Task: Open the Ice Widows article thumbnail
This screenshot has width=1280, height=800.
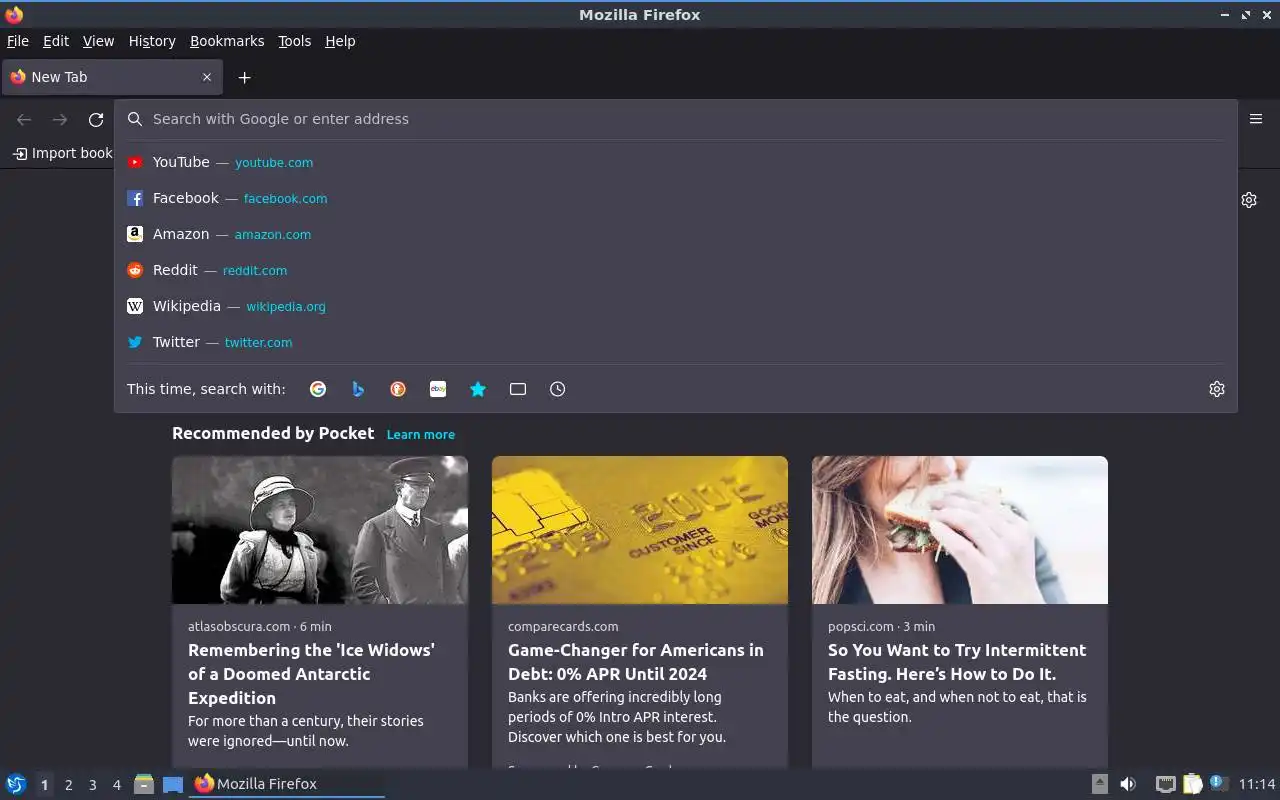Action: 320,530
